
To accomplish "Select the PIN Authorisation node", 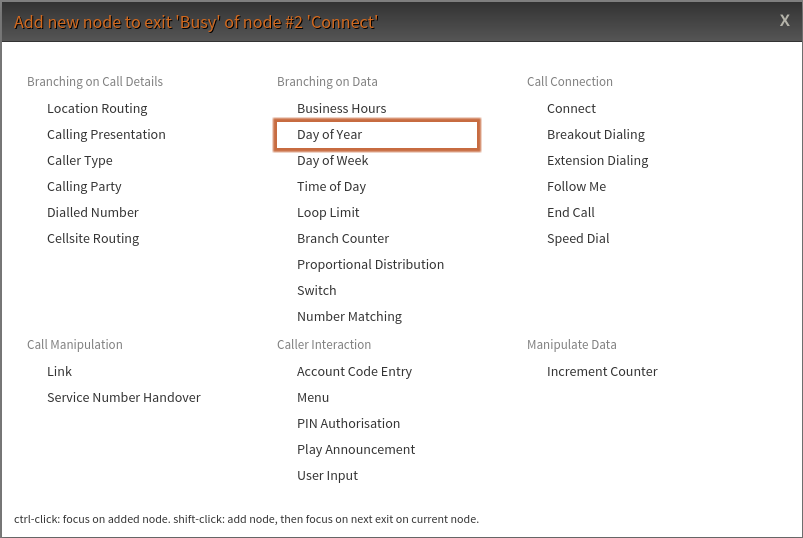I will (x=348, y=423).
